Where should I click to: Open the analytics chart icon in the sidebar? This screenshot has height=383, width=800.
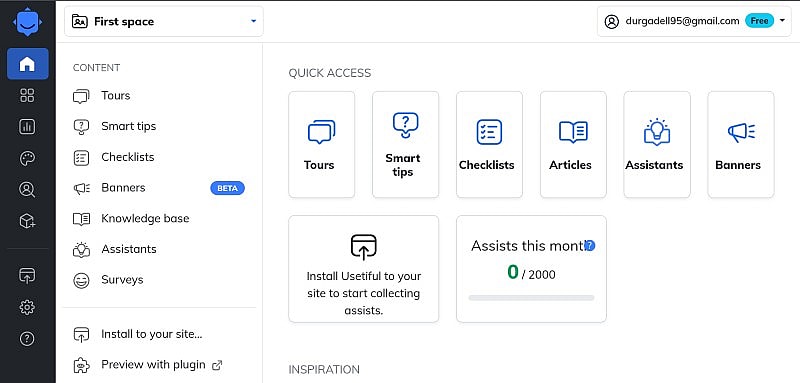click(x=27, y=127)
